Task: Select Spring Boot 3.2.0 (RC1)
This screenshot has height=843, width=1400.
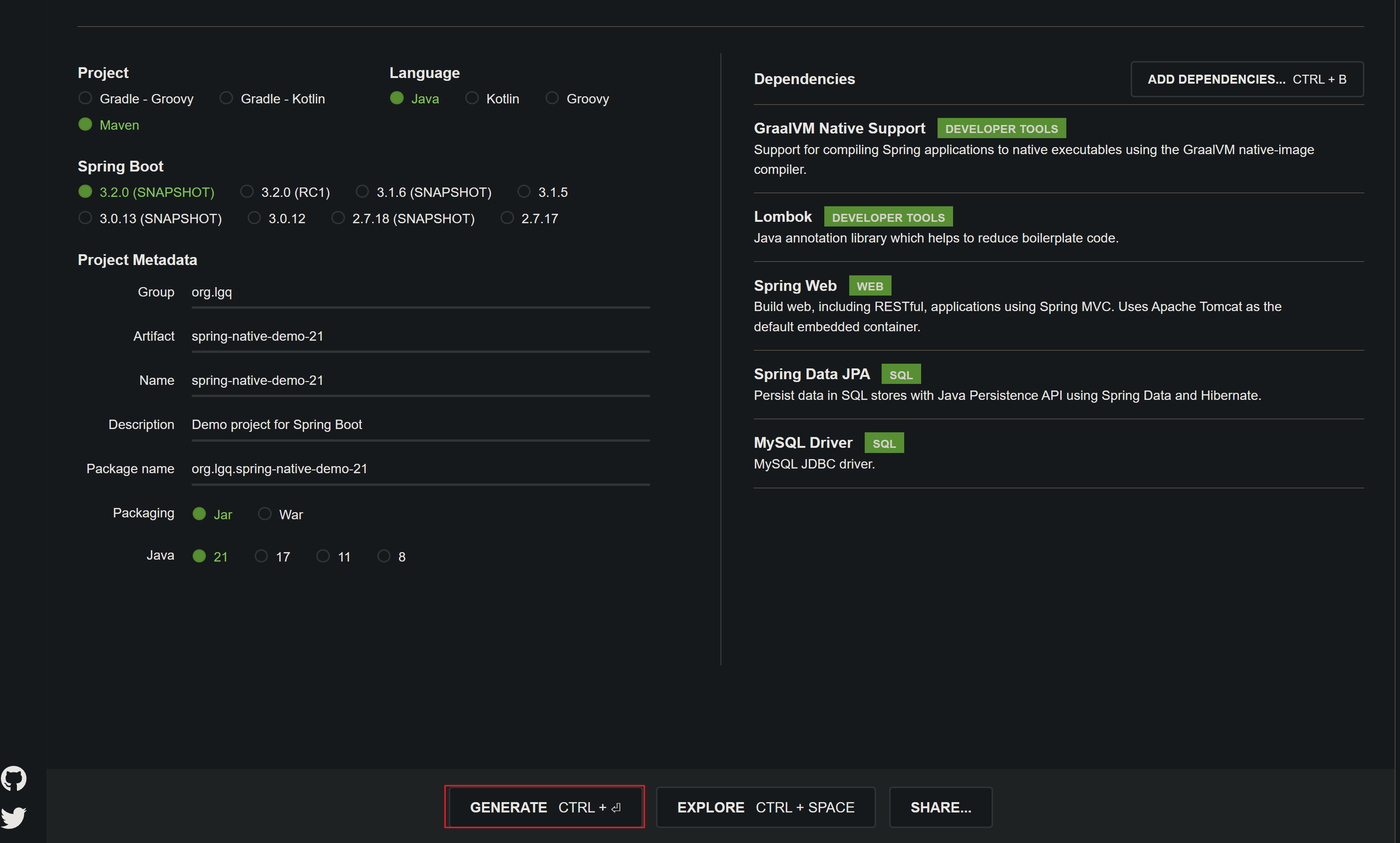Action: click(285, 192)
